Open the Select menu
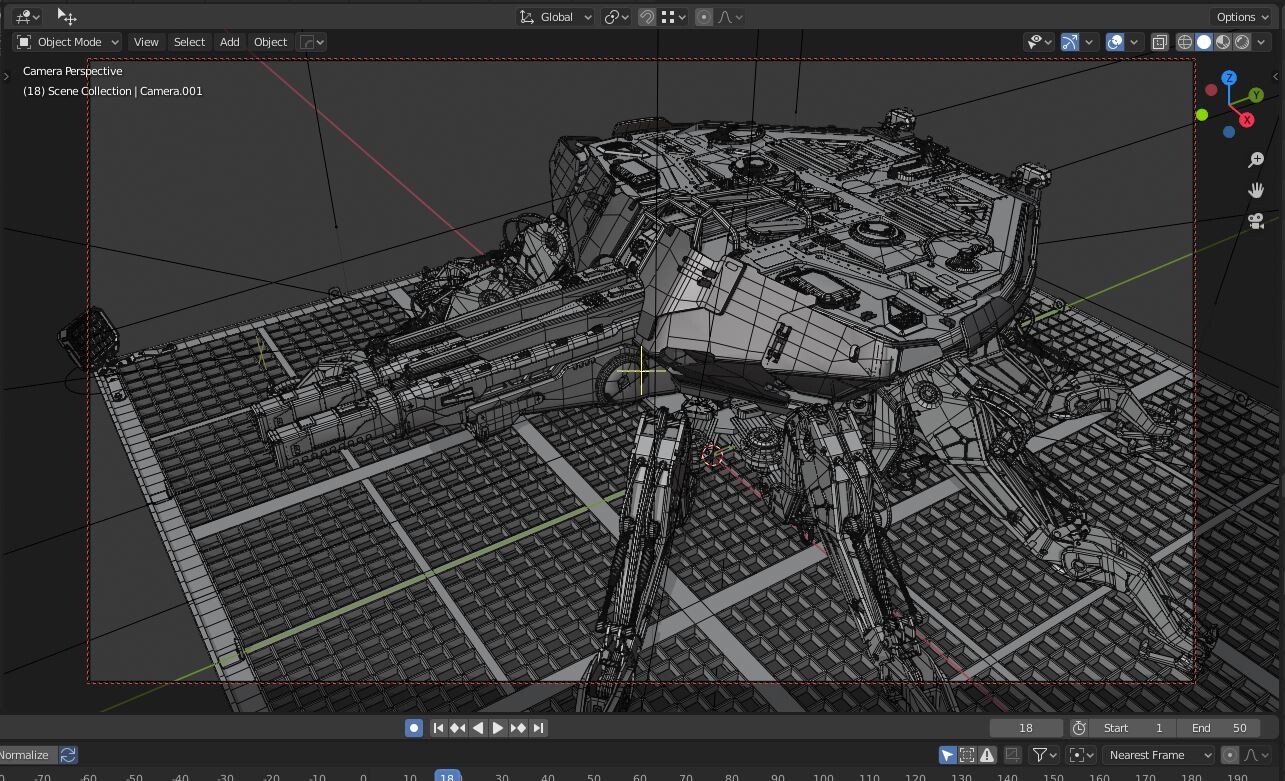Viewport: 1285px width, 781px height. coord(189,42)
